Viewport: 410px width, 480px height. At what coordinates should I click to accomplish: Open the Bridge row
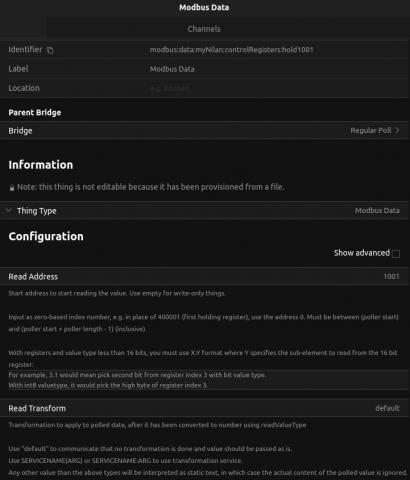[205, 131]
